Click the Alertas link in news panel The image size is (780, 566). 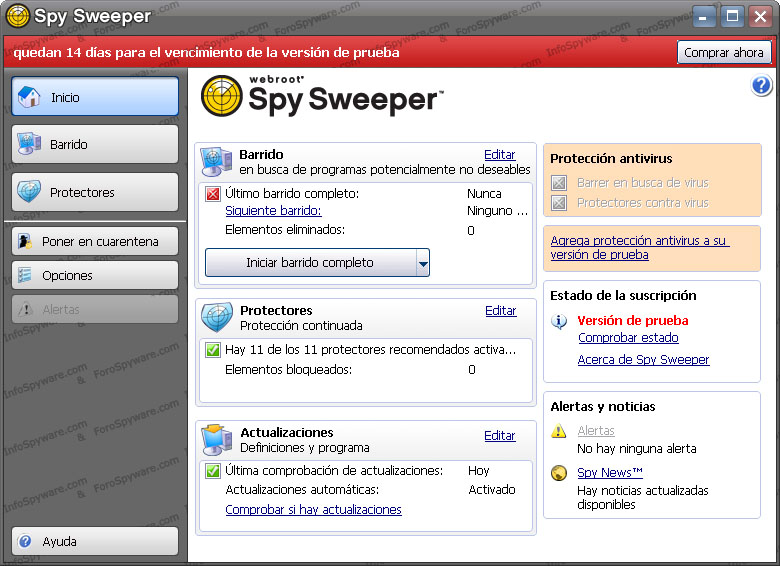[x=596, y=431]
